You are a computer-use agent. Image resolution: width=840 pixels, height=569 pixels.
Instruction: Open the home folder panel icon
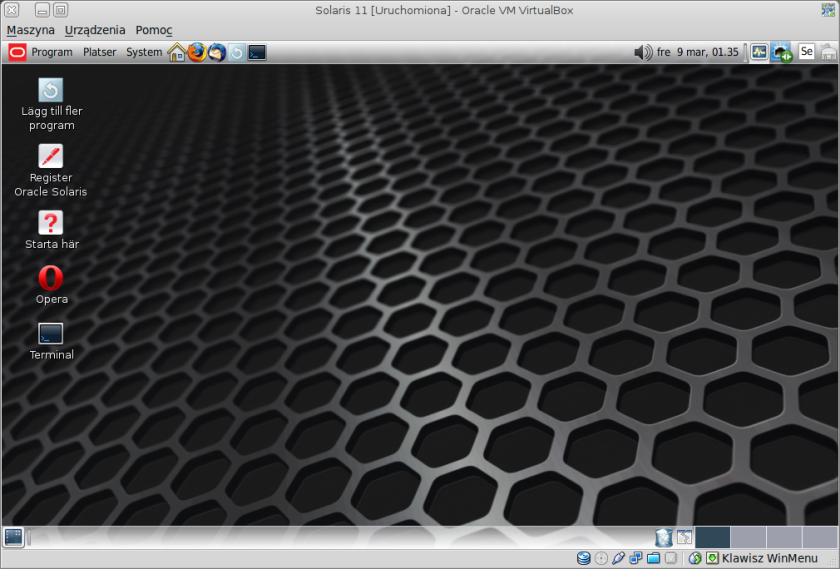pos(177,52)
